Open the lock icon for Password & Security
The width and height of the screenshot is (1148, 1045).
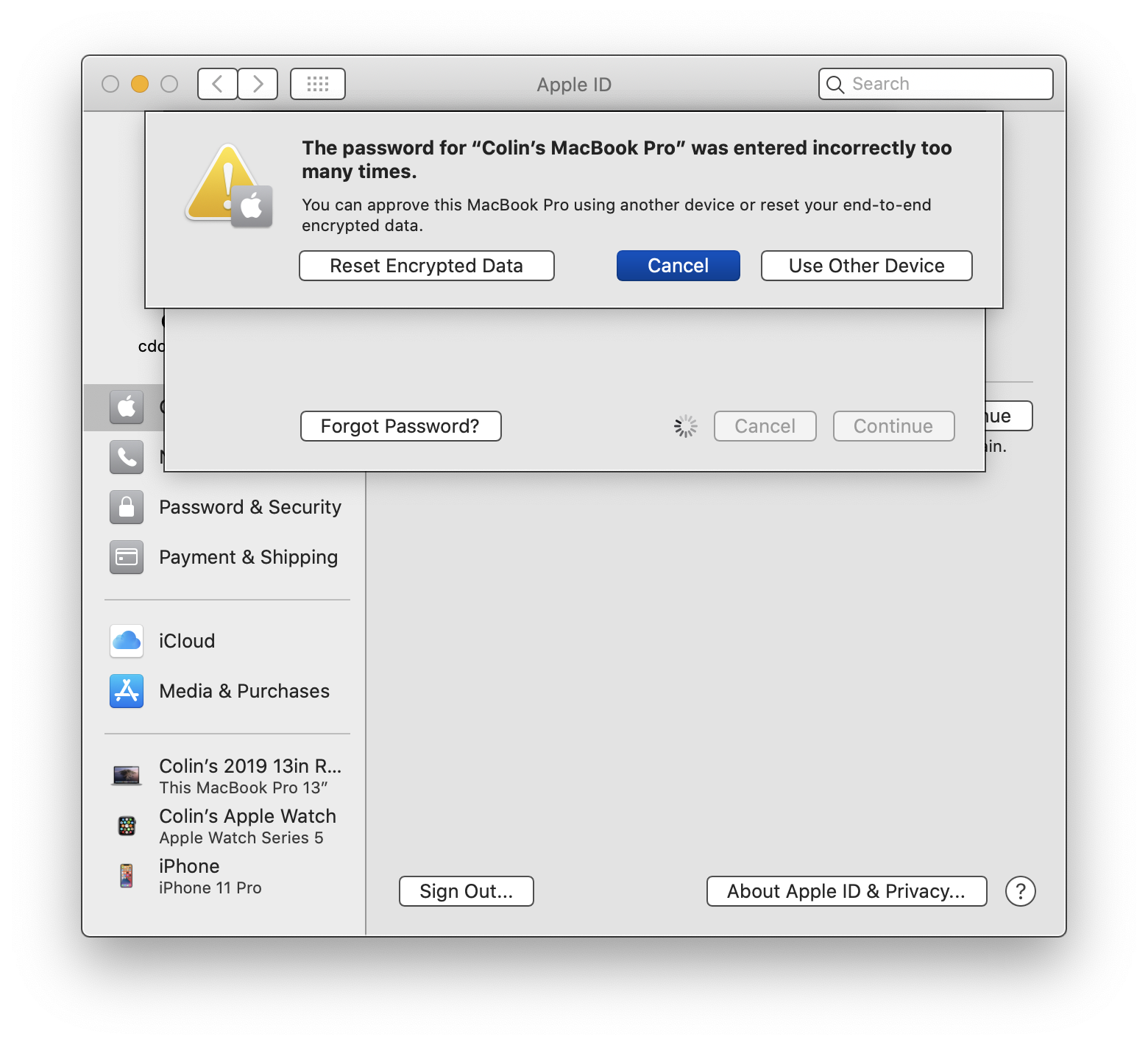127,507
